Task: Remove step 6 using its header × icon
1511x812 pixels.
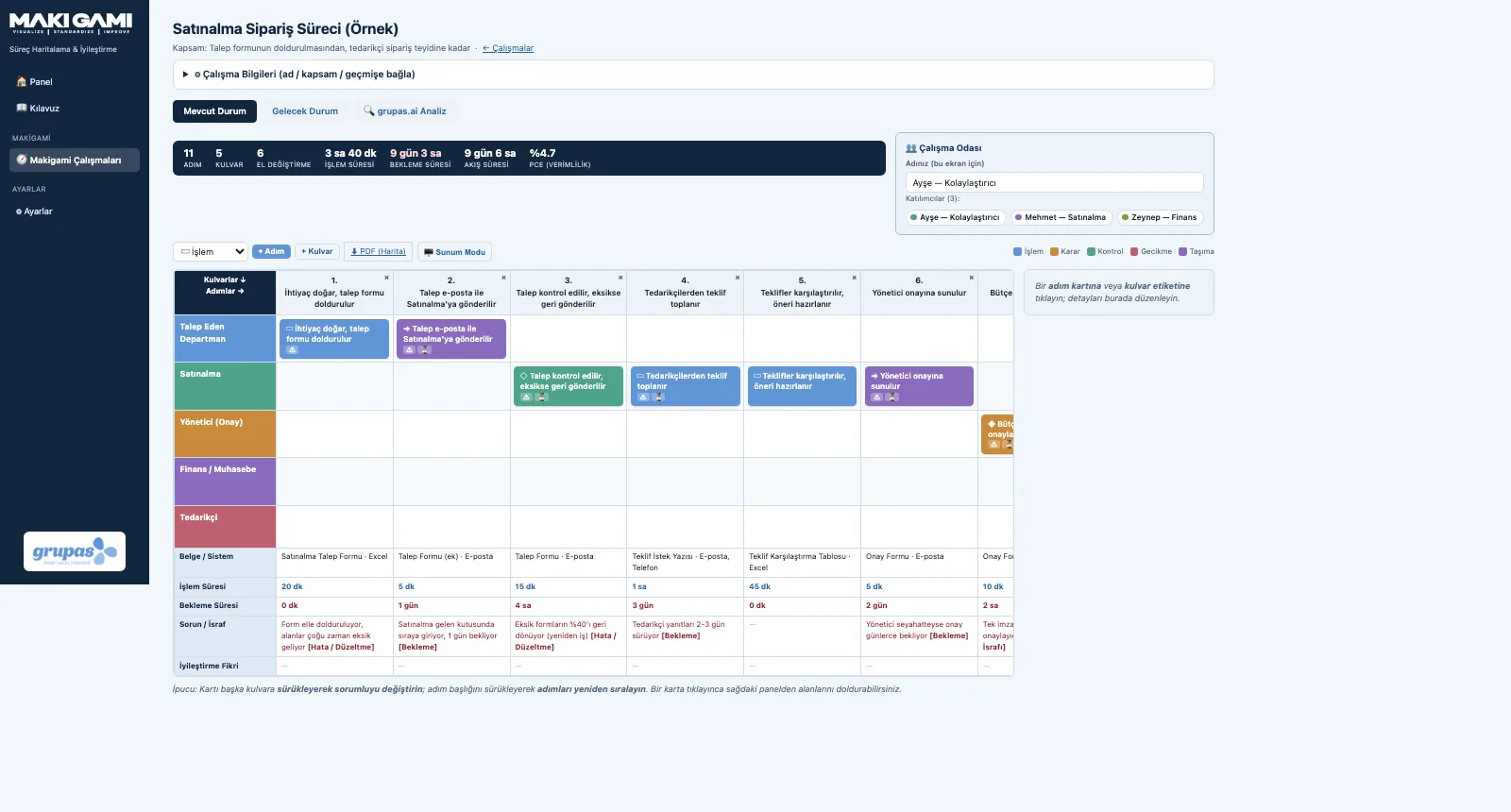Action: (x=971, y=278)
